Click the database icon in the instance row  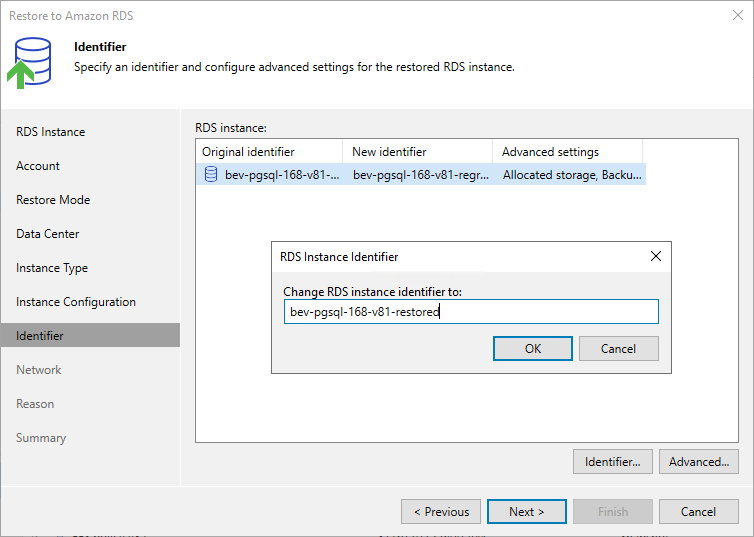pos(211,174)
